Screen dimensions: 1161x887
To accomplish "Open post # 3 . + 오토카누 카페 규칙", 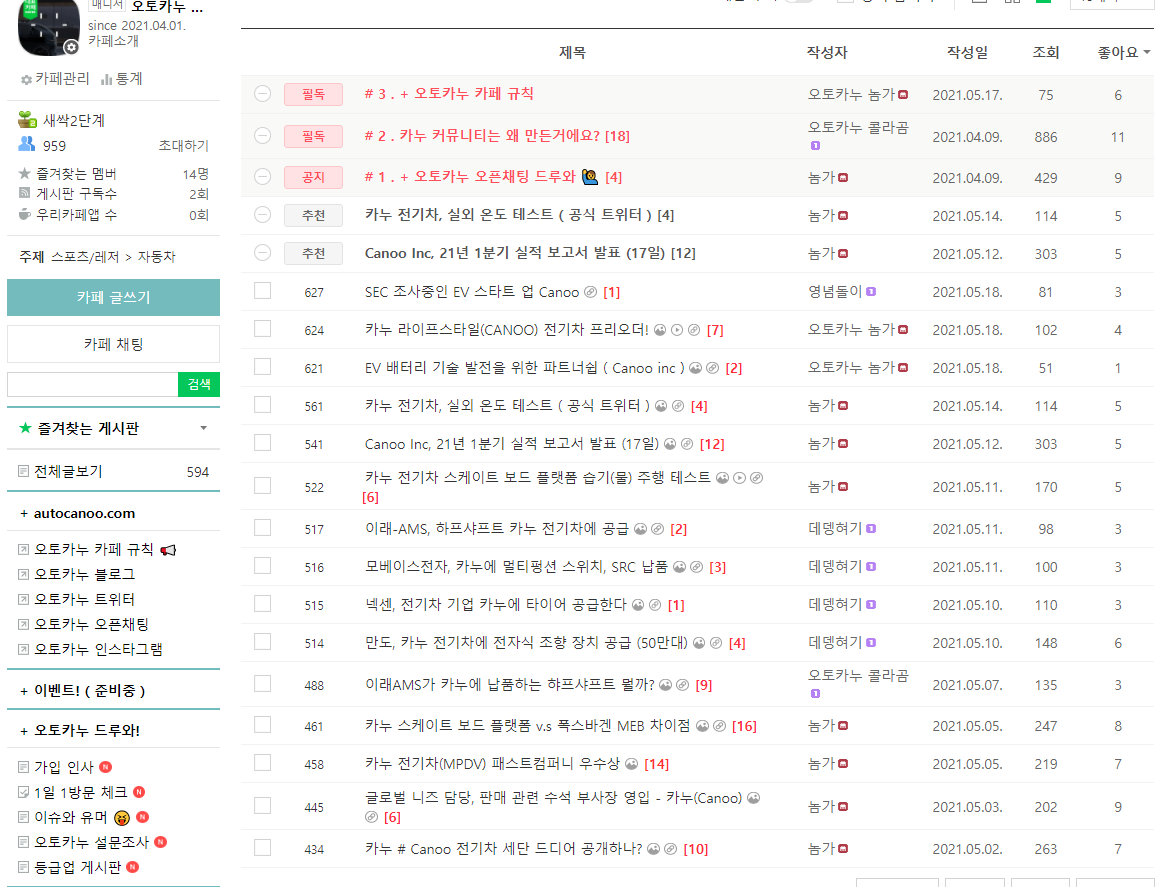I will (449, 94).
